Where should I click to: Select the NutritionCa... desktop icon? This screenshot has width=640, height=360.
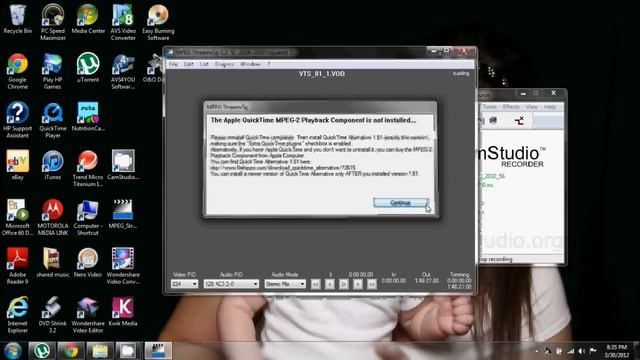[88, 116]
